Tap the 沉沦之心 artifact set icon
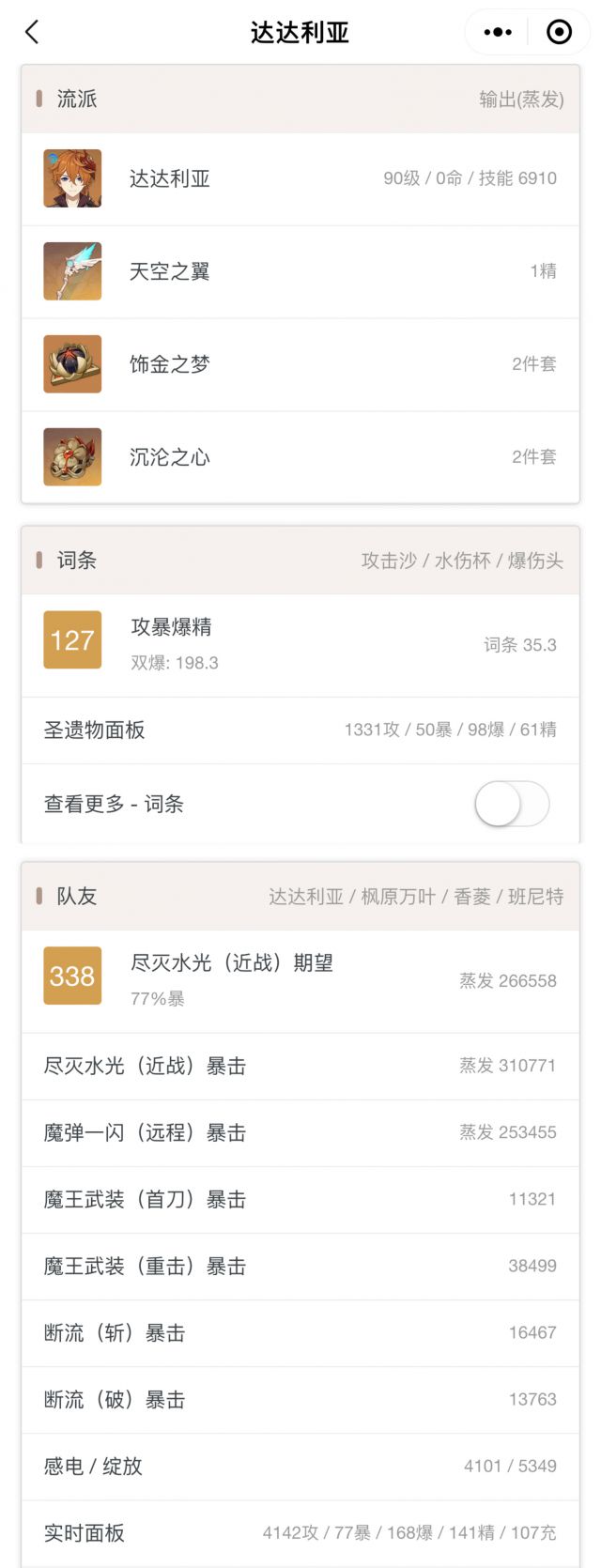Screen dimensions: 601x1568 72,457
